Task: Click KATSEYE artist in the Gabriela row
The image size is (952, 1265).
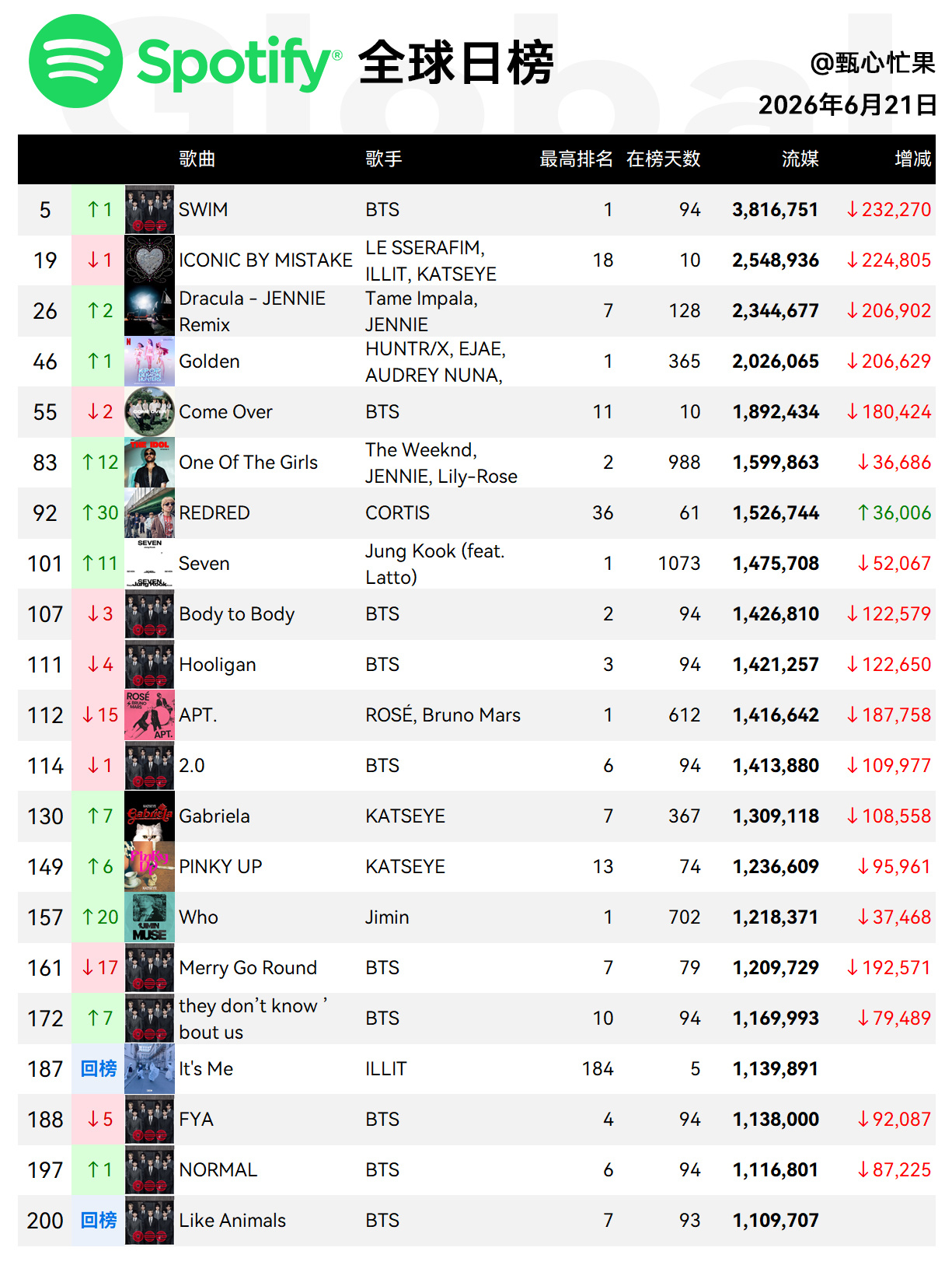Action: pos(406,816)
